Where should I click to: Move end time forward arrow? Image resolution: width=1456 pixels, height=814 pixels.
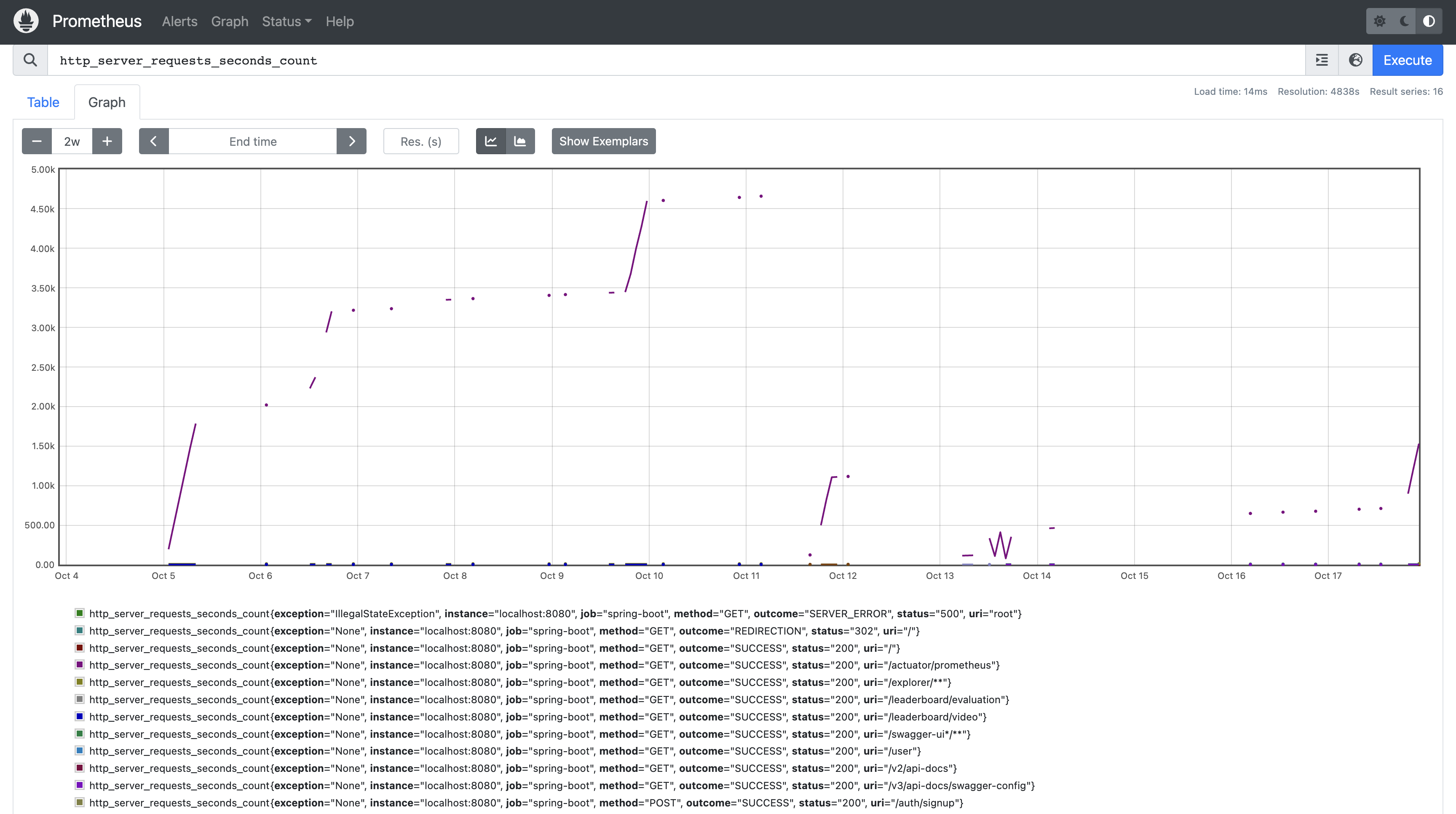(351, 141)
